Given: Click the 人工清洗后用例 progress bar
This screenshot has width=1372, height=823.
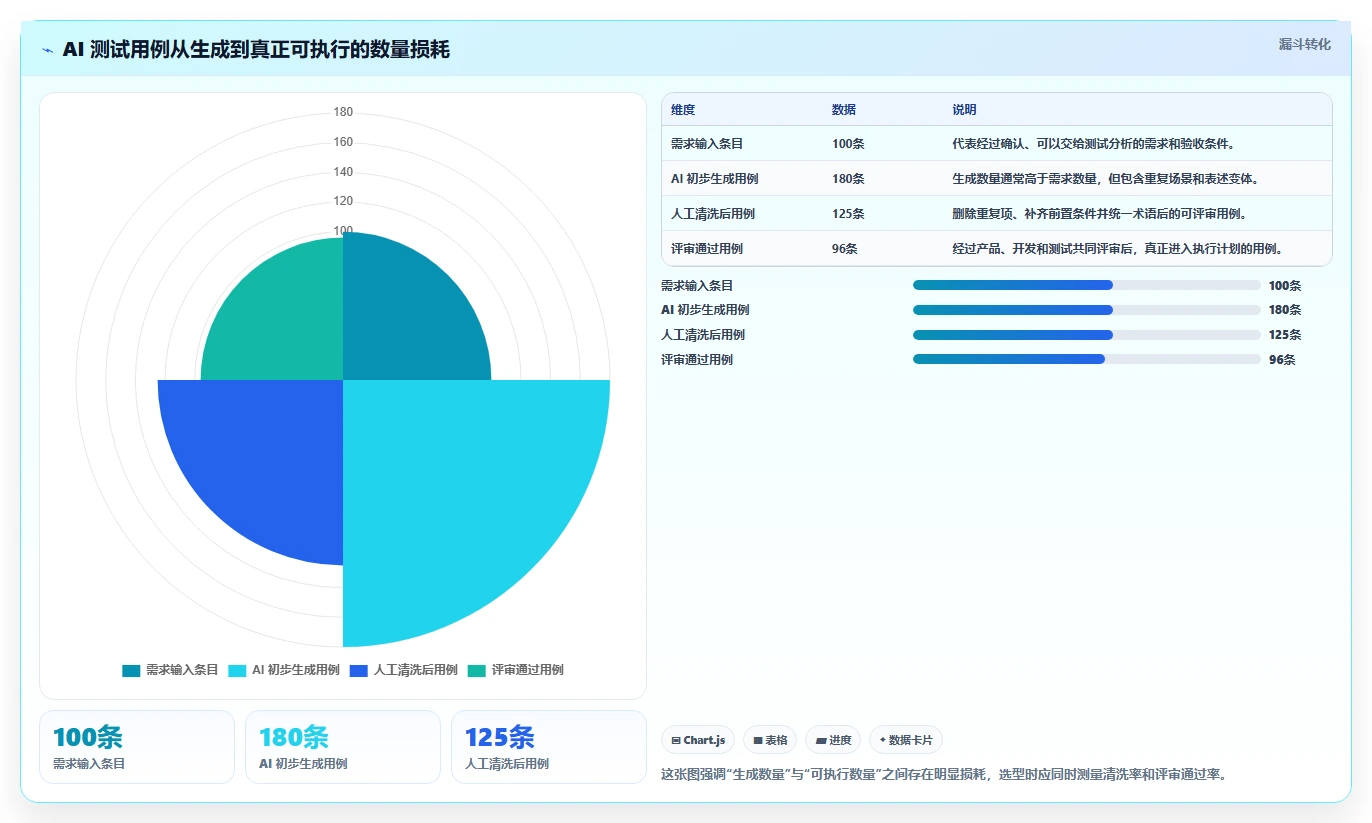Looking at the screenshot, I should [1087, 335].
